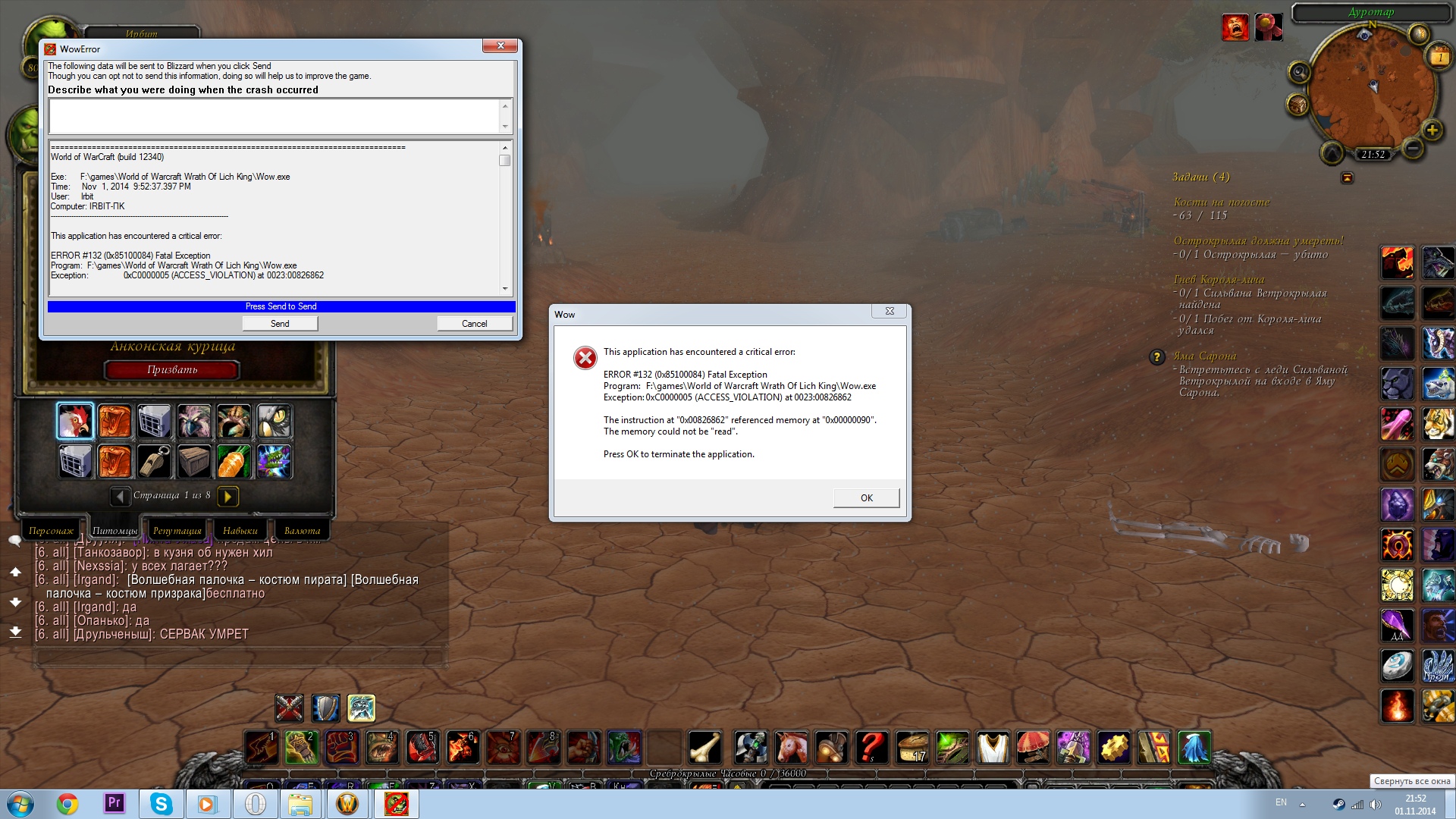The width and height of the screenshot is (1456, 819).
Task: Click the shouting face buff icon
Action: click(1235, 28)
